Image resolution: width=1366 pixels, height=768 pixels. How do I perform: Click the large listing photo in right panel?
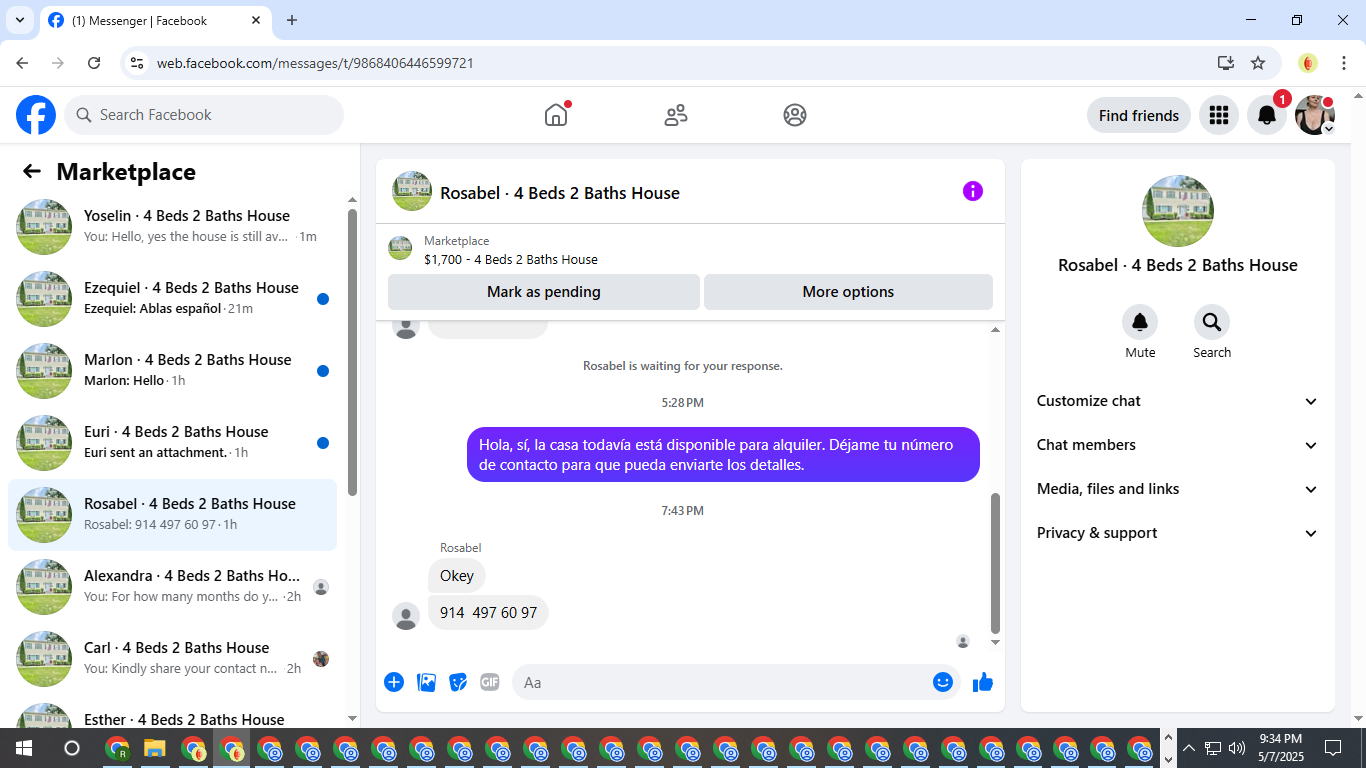(x=1178, y=211)
